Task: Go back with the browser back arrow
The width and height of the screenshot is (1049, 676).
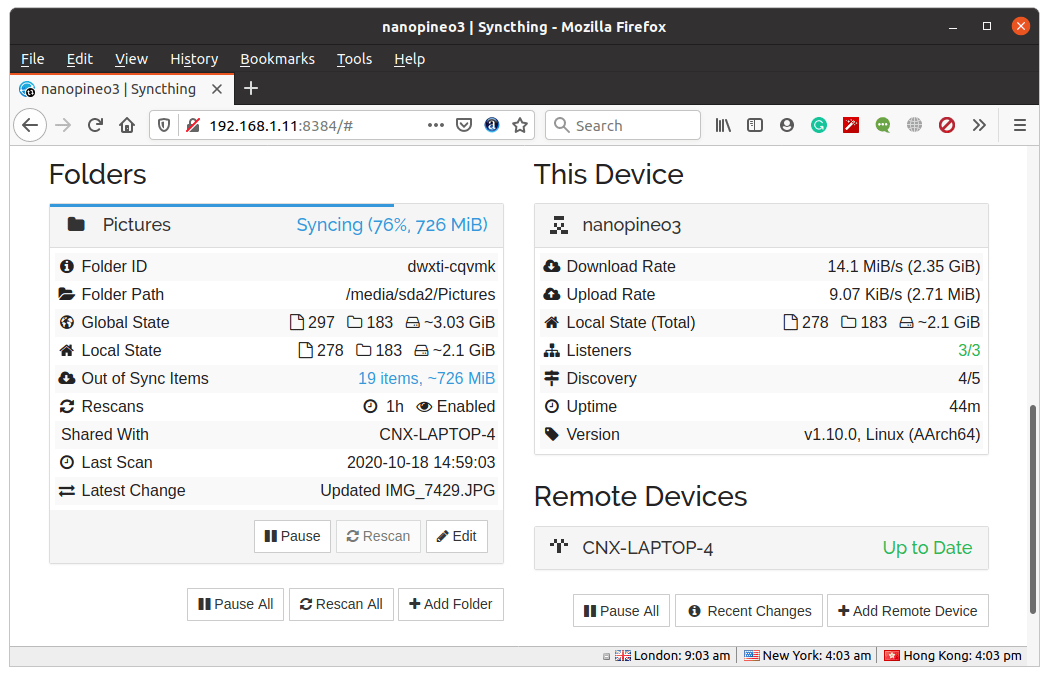Action: click(30, 125)
